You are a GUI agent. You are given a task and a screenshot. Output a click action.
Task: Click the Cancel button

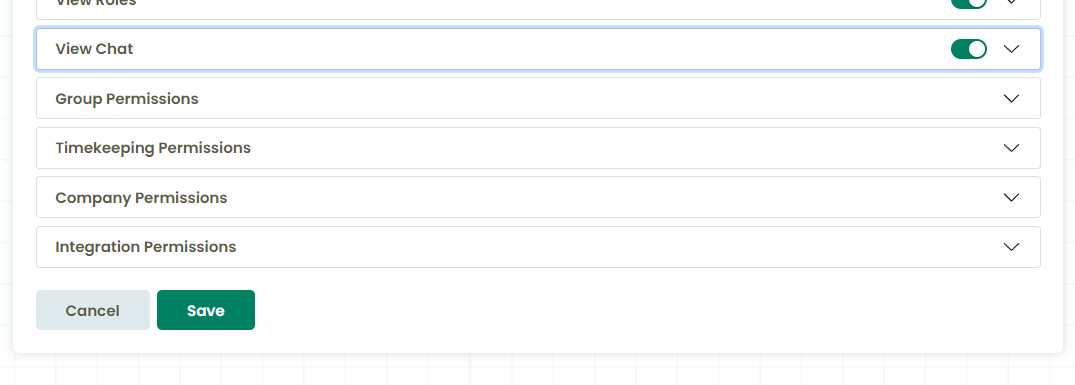93,310
